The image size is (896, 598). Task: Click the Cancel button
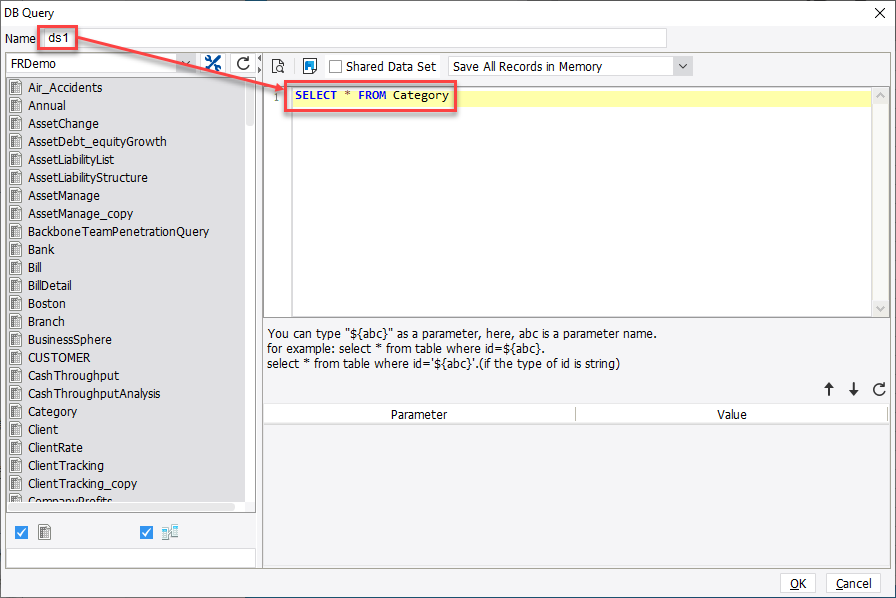853,583
